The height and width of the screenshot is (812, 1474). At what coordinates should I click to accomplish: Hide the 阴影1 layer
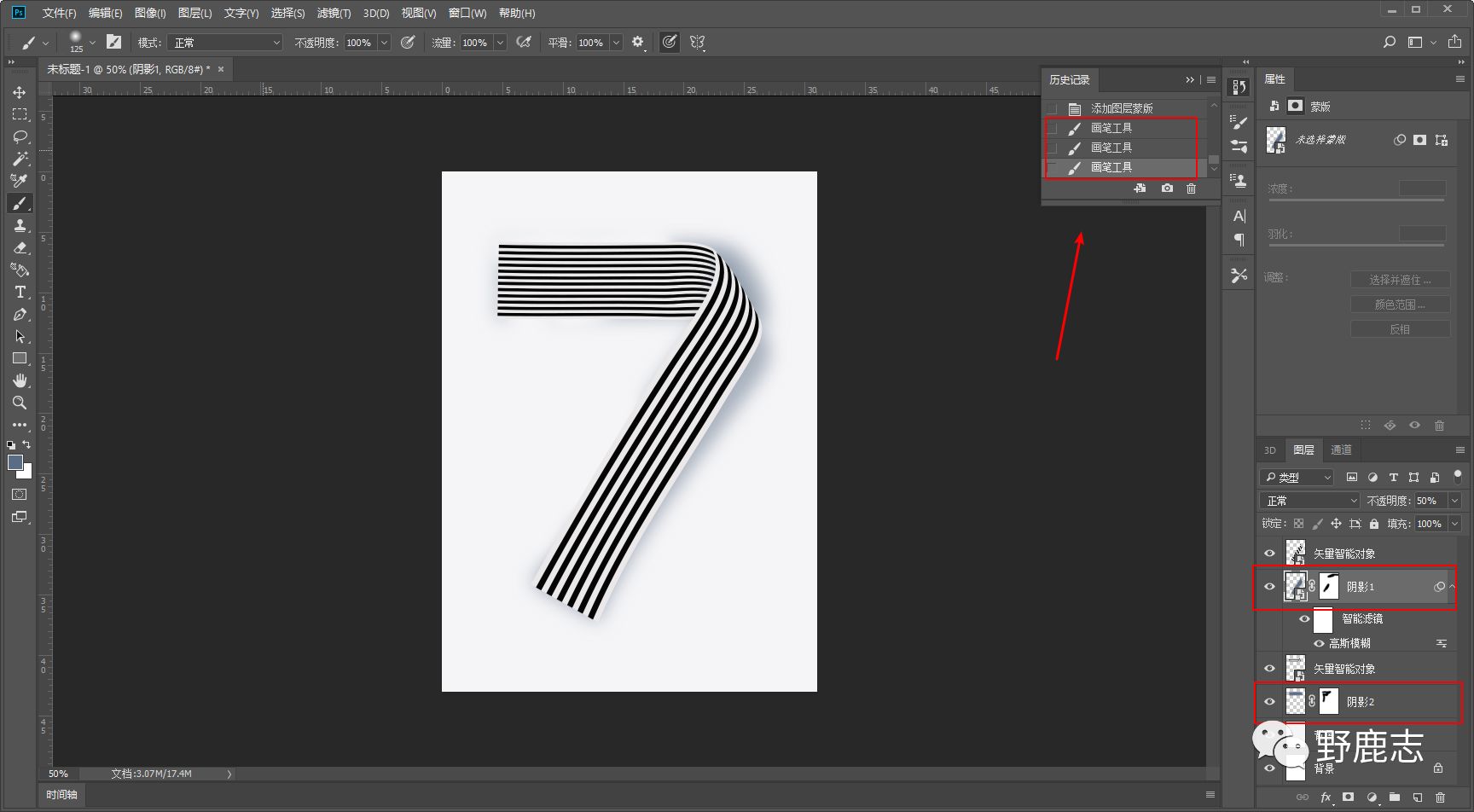(1269, 587)
